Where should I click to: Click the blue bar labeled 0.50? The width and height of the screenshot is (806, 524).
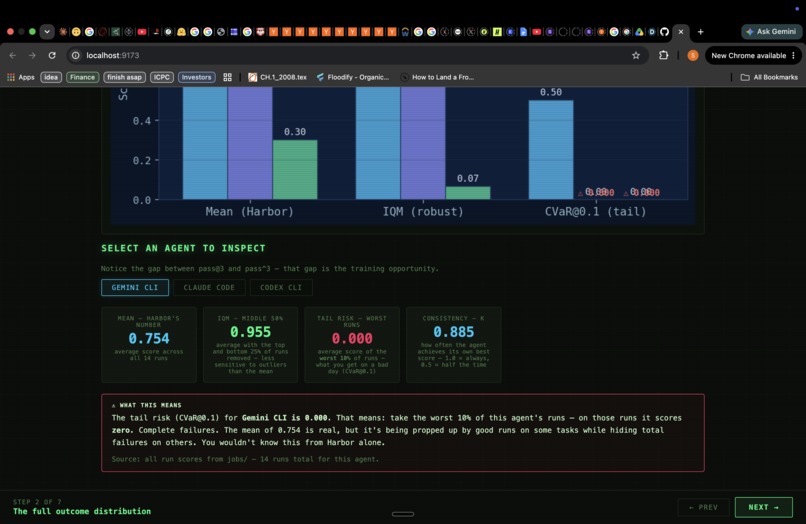coord(551,150)
